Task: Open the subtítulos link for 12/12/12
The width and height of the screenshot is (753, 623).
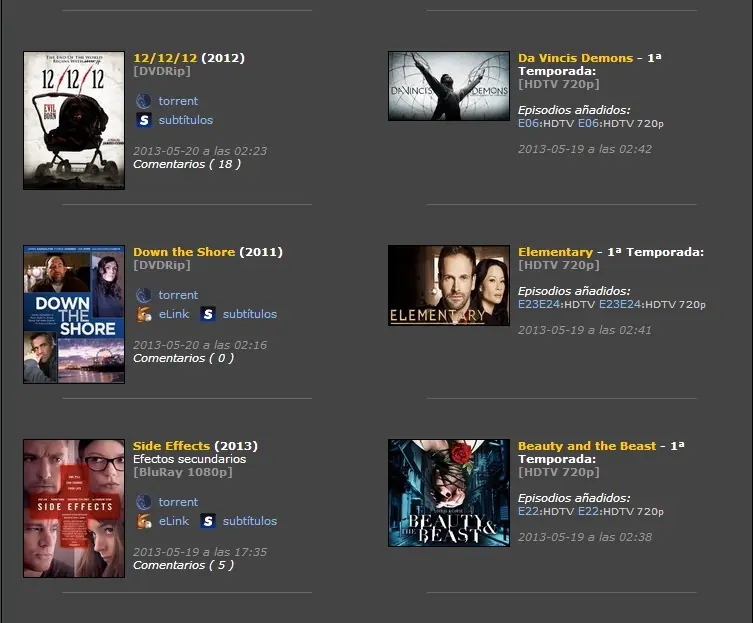Action: (x=186, y=120)
